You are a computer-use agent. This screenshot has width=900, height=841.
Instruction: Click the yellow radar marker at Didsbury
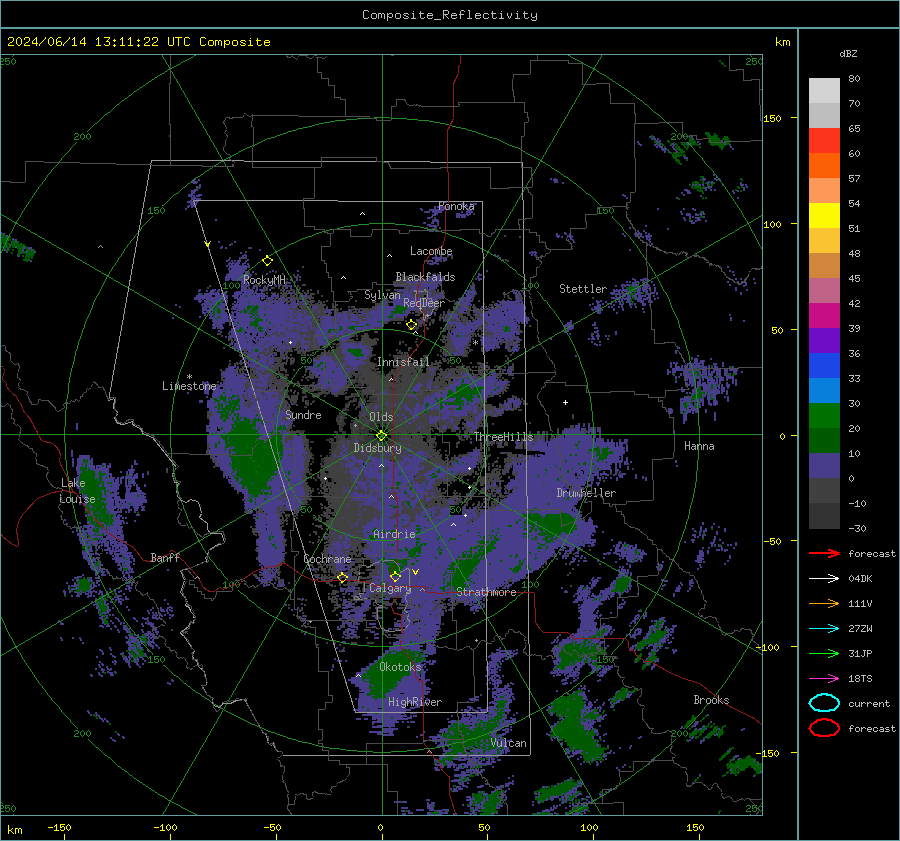coord(382,436)
